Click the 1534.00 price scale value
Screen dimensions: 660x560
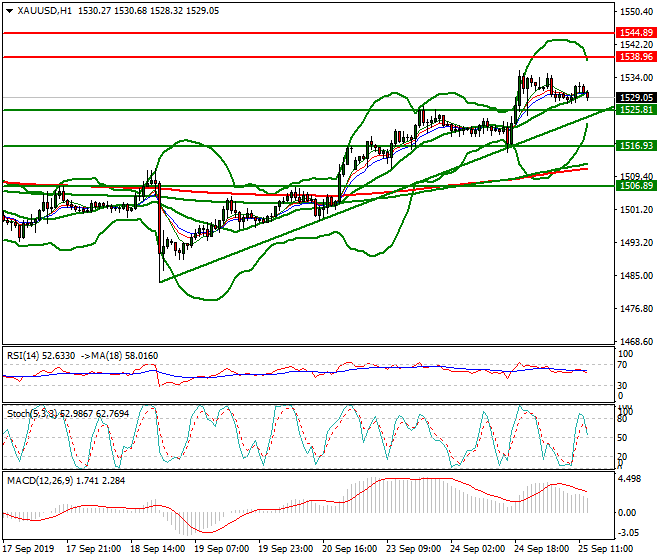point(636,77)
